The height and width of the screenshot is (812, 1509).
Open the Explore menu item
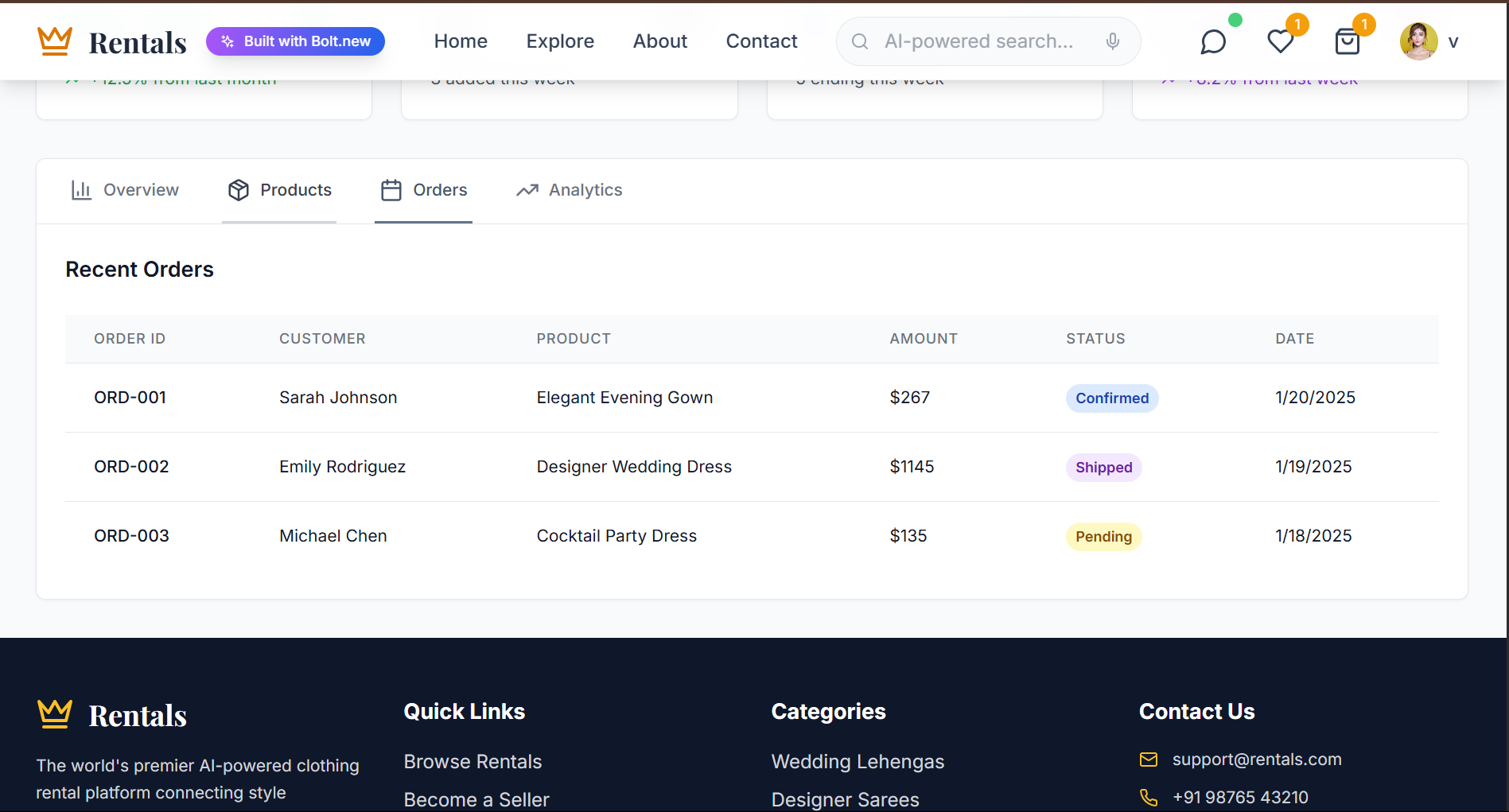[x=560, y=41]
